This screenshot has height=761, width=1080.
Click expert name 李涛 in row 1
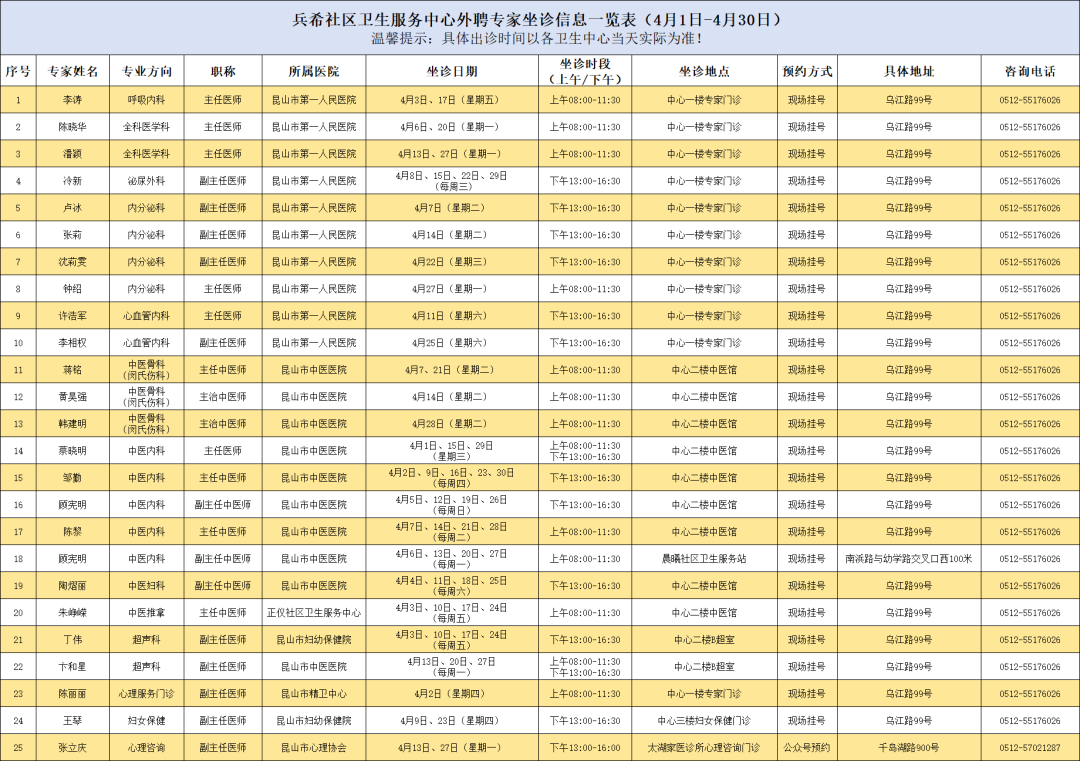(73, 100)
